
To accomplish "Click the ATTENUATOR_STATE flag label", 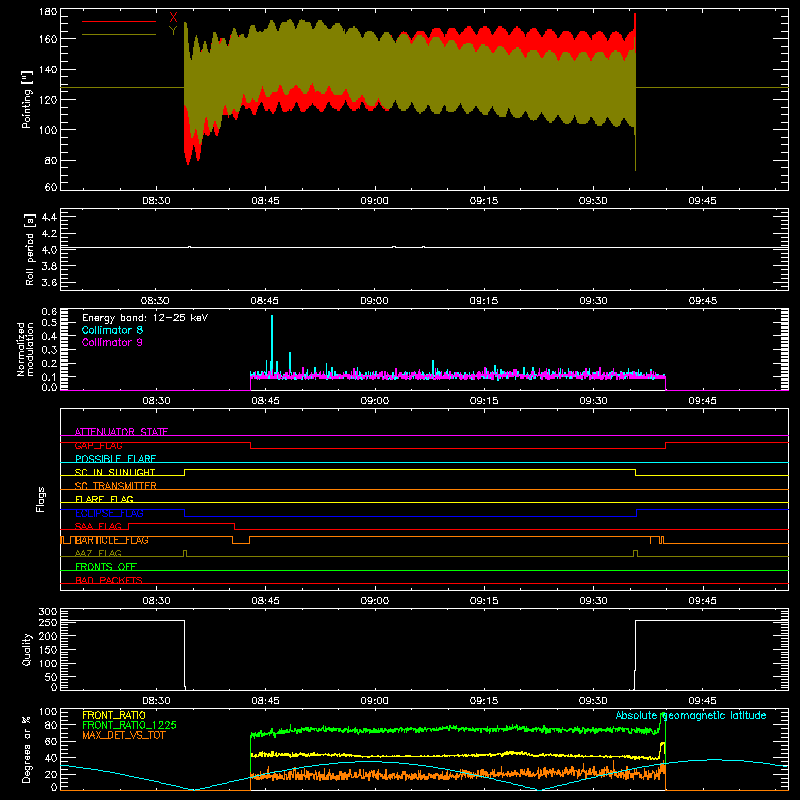I will pos(121,432).
